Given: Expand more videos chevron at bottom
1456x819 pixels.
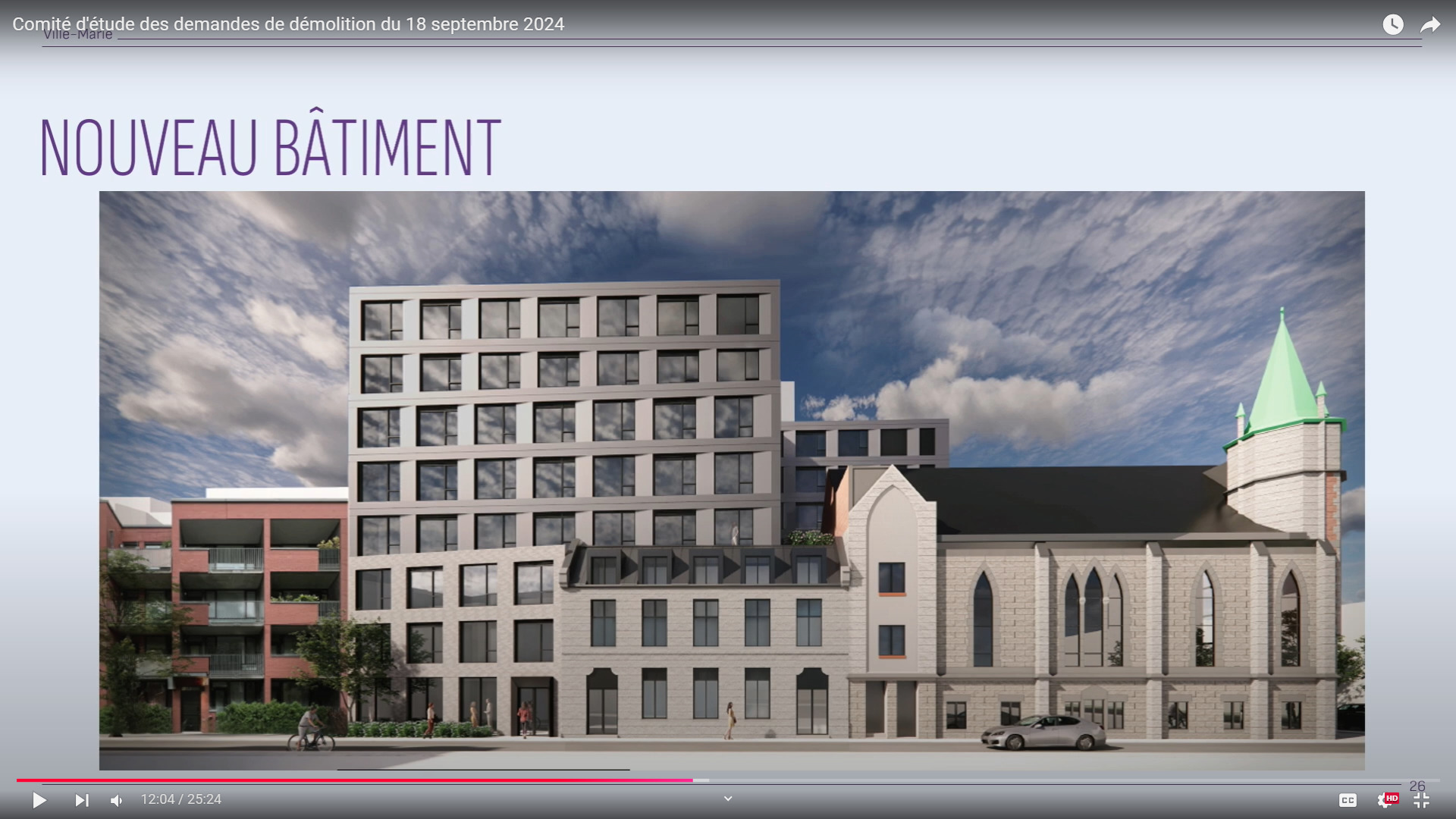Looking at the screenshot, I should coord(728,799).
